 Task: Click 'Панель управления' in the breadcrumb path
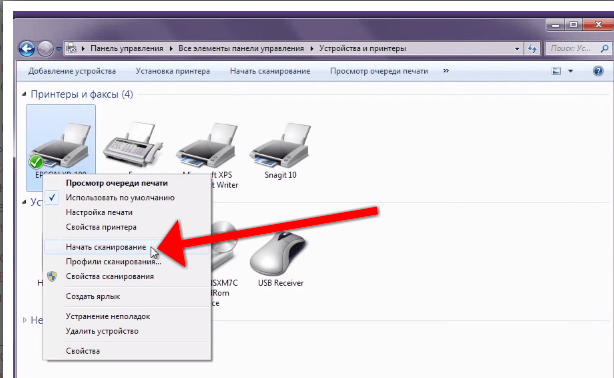127,49
